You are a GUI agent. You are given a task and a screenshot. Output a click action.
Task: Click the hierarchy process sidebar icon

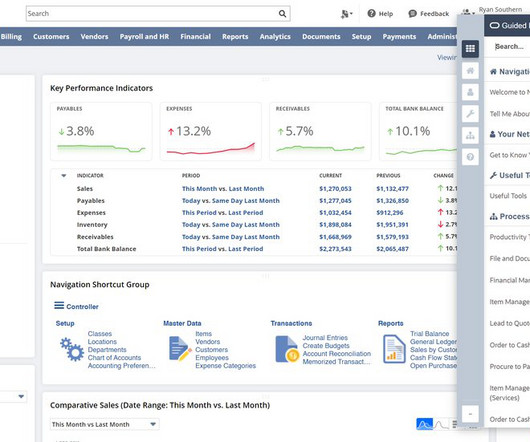point(470,136)
